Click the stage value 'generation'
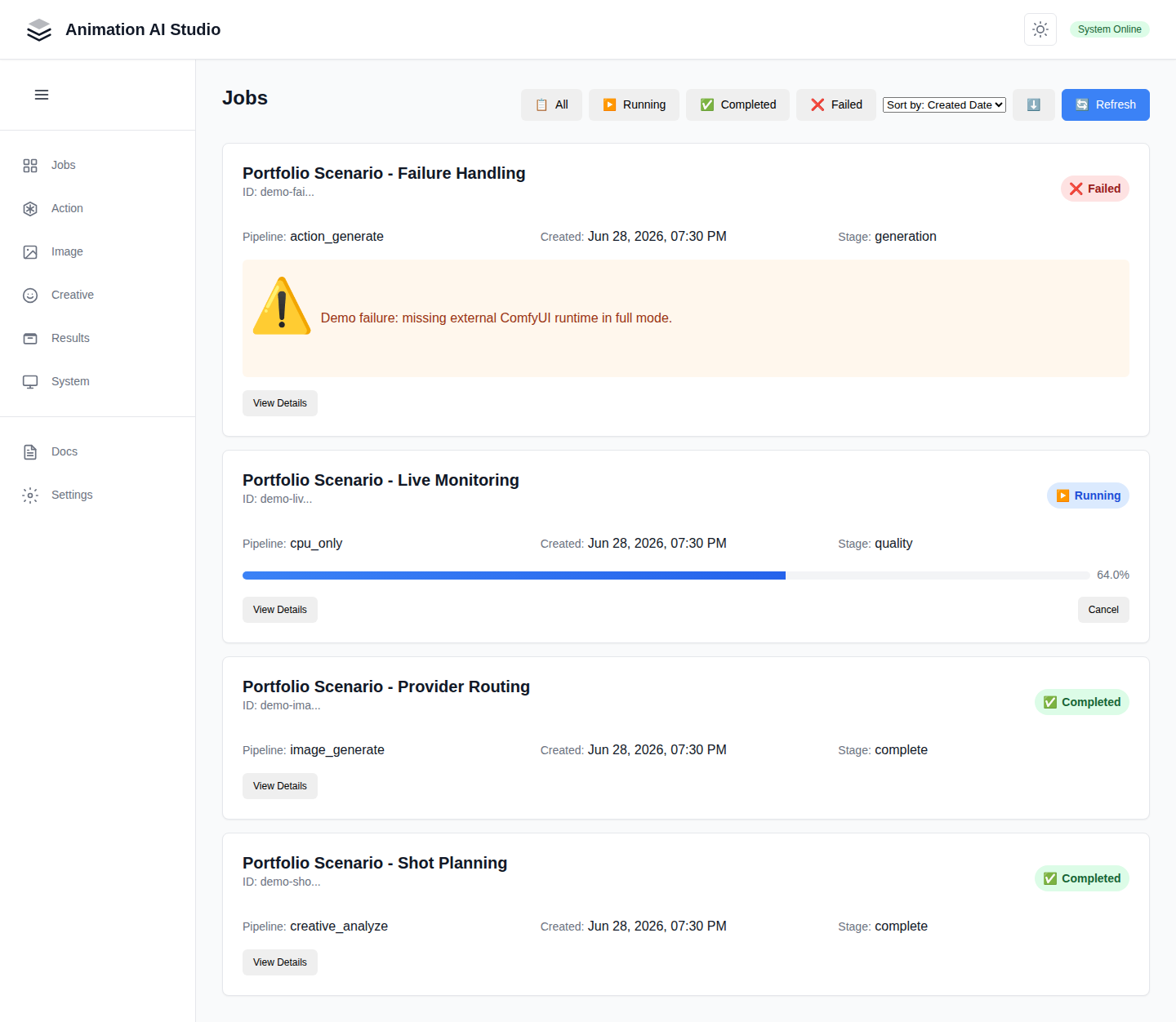 pos(906,237)
